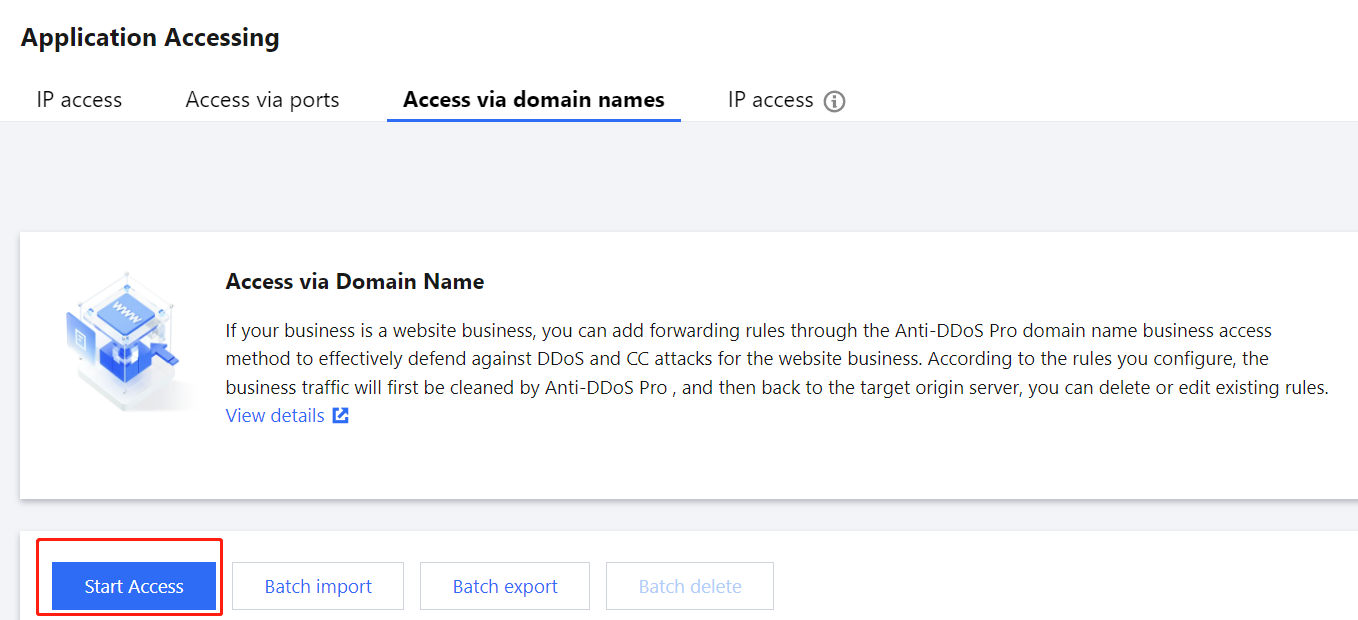Click the Application Accessing page title
The height and width of the screenshot is (620, 1358).
click(150, 38)
